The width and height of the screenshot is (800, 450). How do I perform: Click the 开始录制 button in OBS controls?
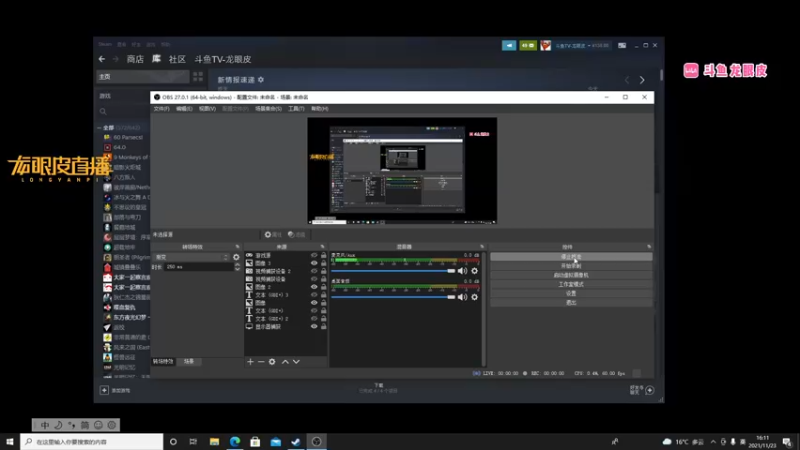pyautogui.click(x=571, y=266)
